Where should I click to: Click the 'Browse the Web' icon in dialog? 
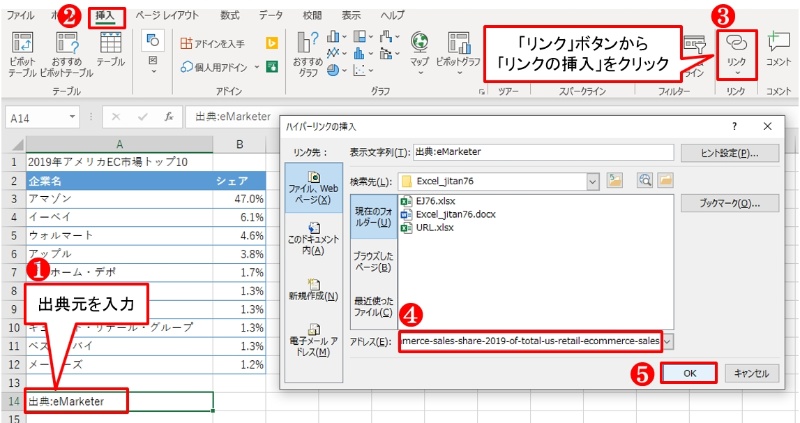pos(645,180)
